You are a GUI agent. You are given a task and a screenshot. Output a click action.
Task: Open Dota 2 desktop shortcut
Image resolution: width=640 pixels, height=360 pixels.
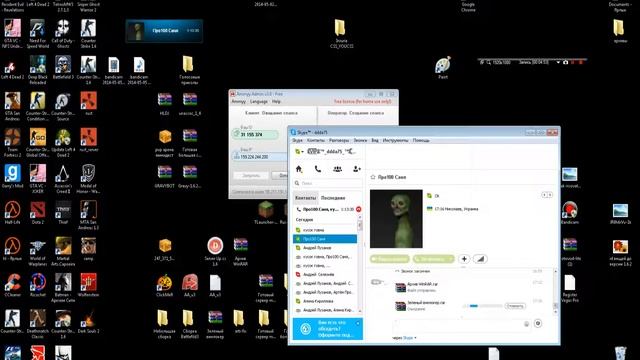38,213
